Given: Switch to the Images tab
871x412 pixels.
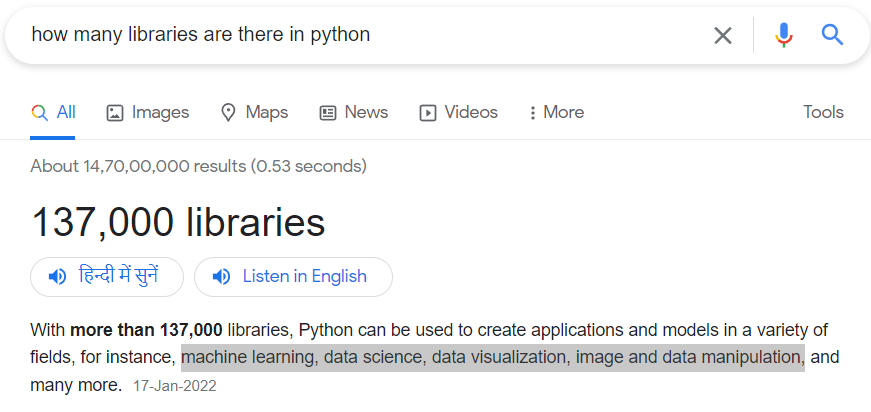Looking at the screenshot, I should tap(147, 113).
